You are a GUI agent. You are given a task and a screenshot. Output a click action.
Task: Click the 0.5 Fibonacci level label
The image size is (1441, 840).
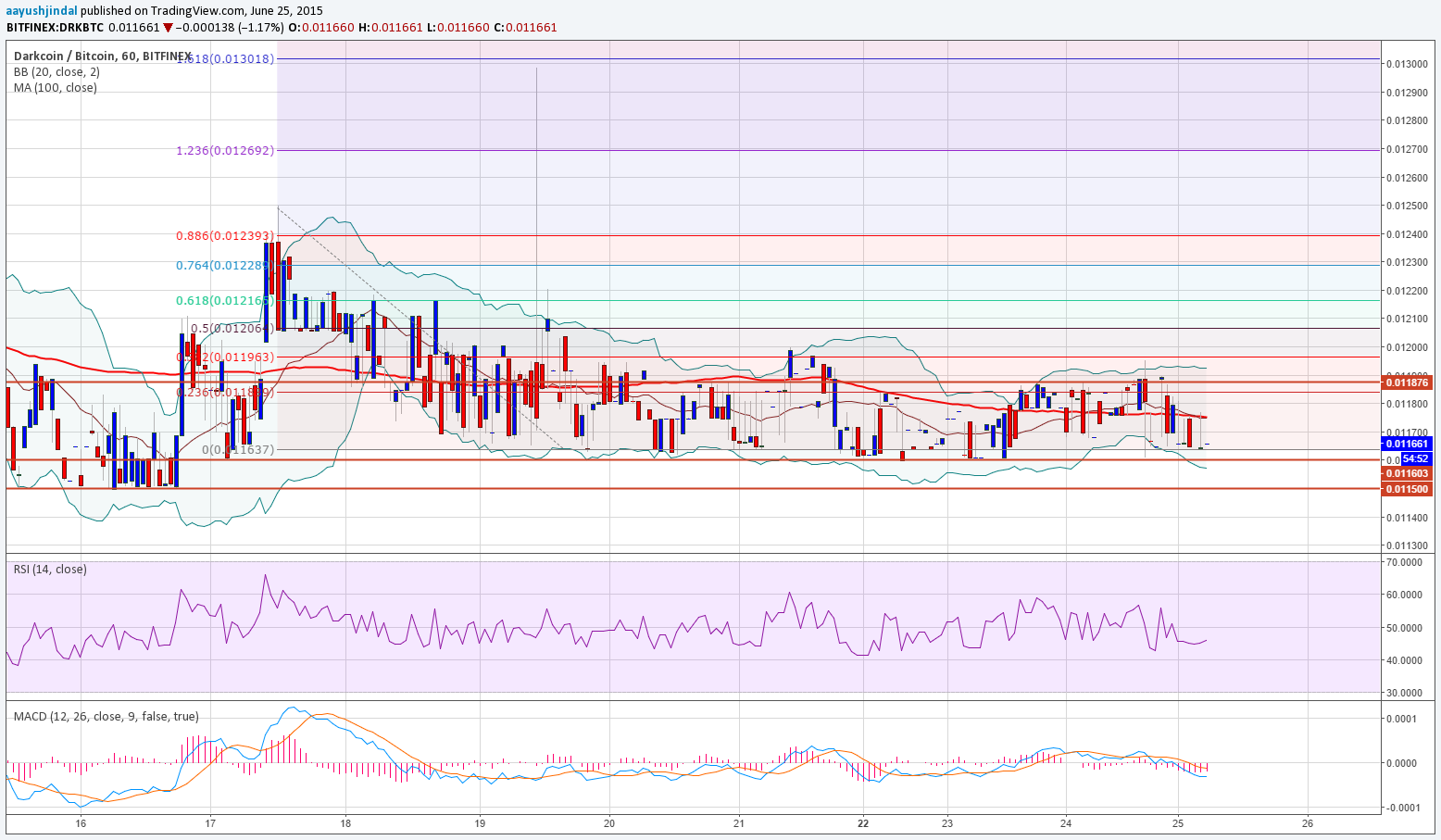(x=232, y=328)
